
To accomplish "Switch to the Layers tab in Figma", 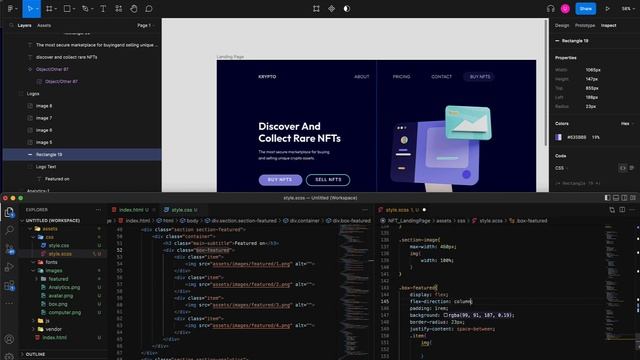I will tap(24, 25).
